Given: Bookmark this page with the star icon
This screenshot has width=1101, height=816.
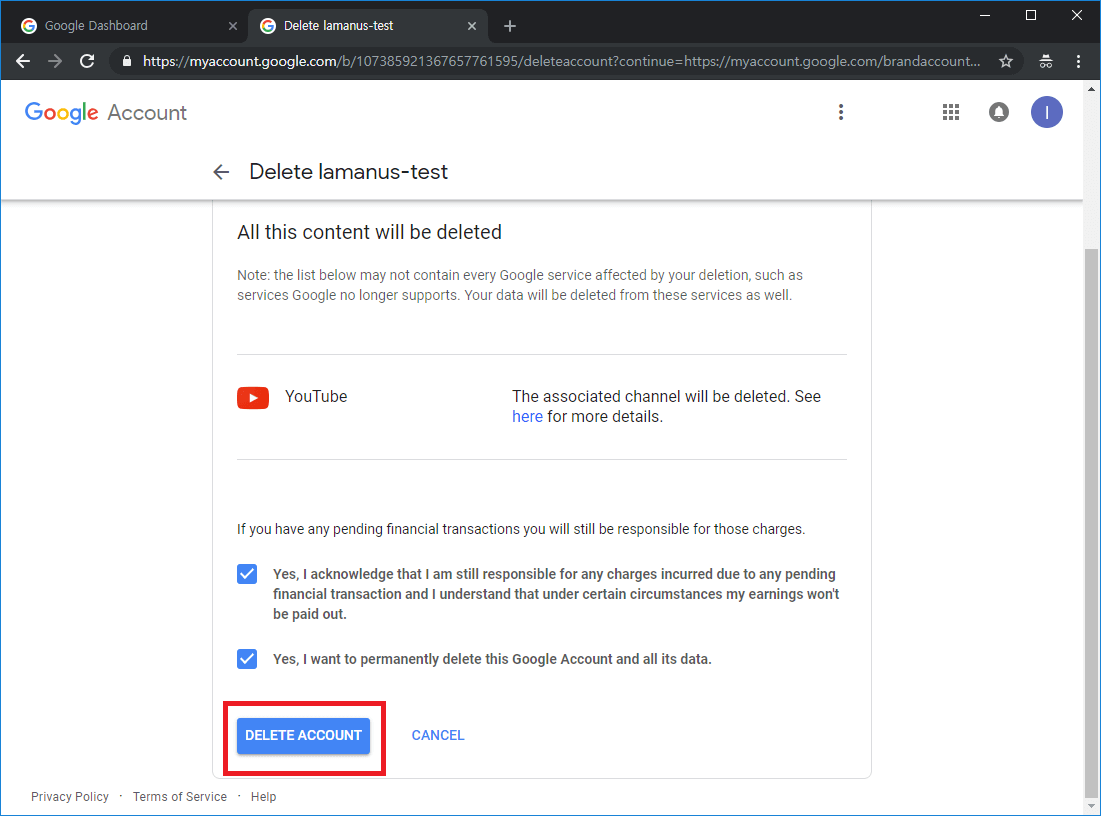Looking at the screenshot, I should click(x=1005, y=61).
